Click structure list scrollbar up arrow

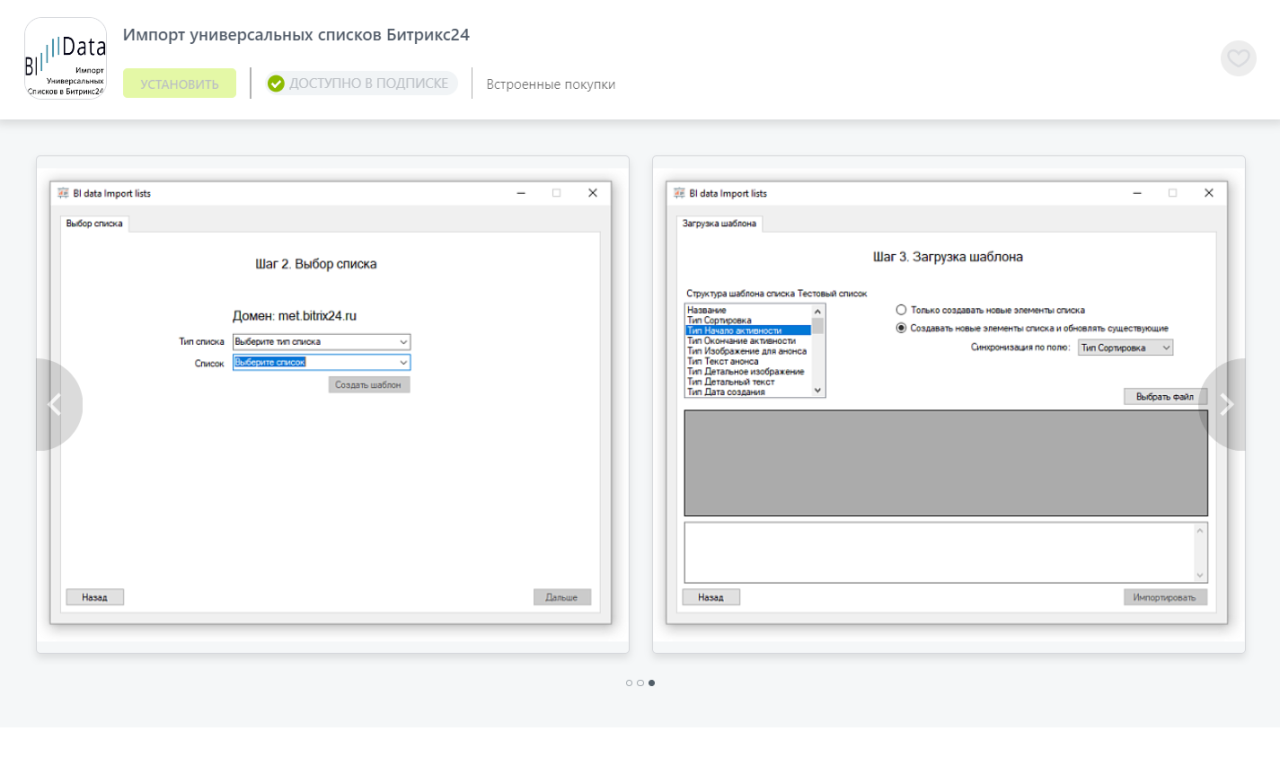(818, 311)
